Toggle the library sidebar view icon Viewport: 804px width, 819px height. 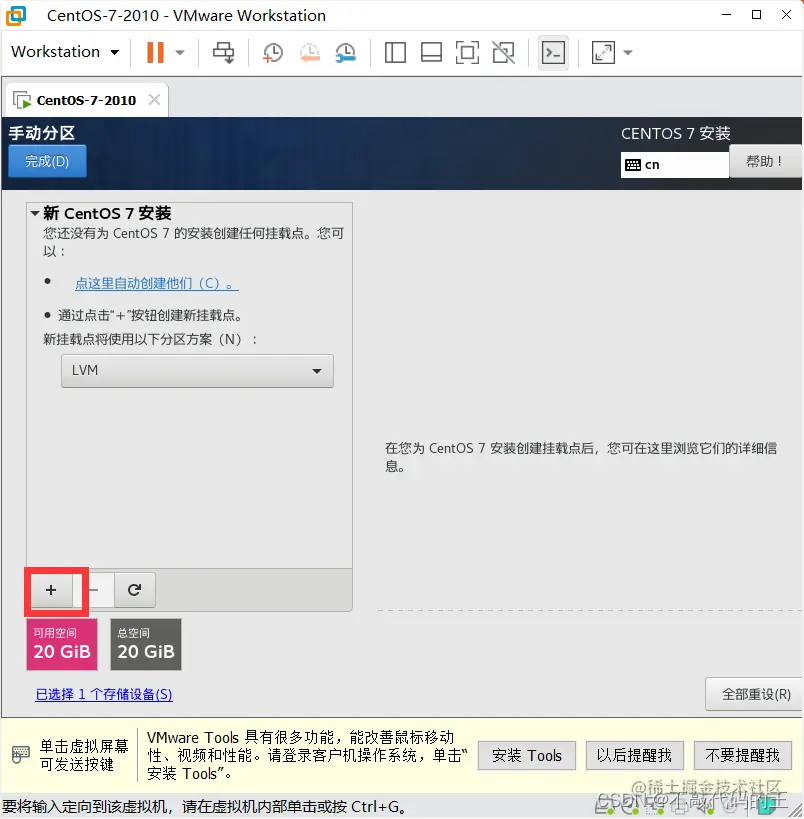(x=395, y=52)
